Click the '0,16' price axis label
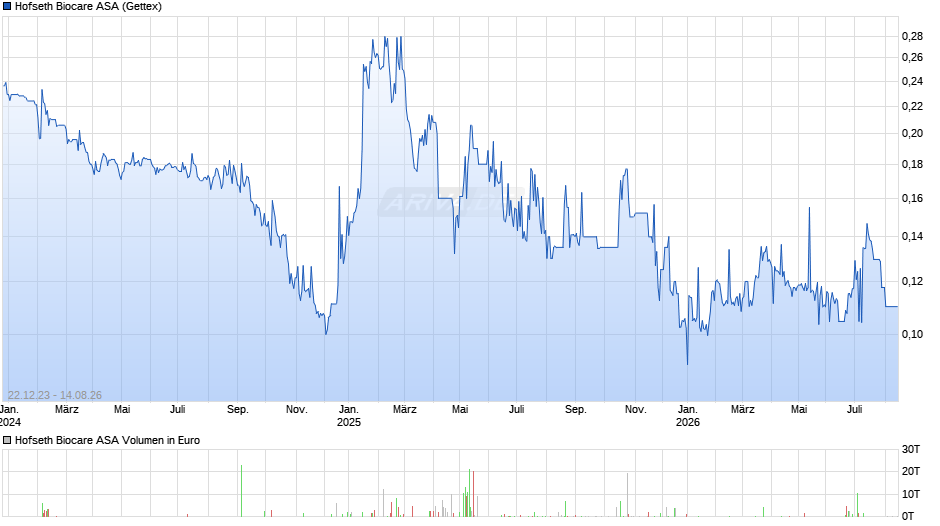Image resolution: width=940 pixels, height=526 pixels. tap(912, 198)
